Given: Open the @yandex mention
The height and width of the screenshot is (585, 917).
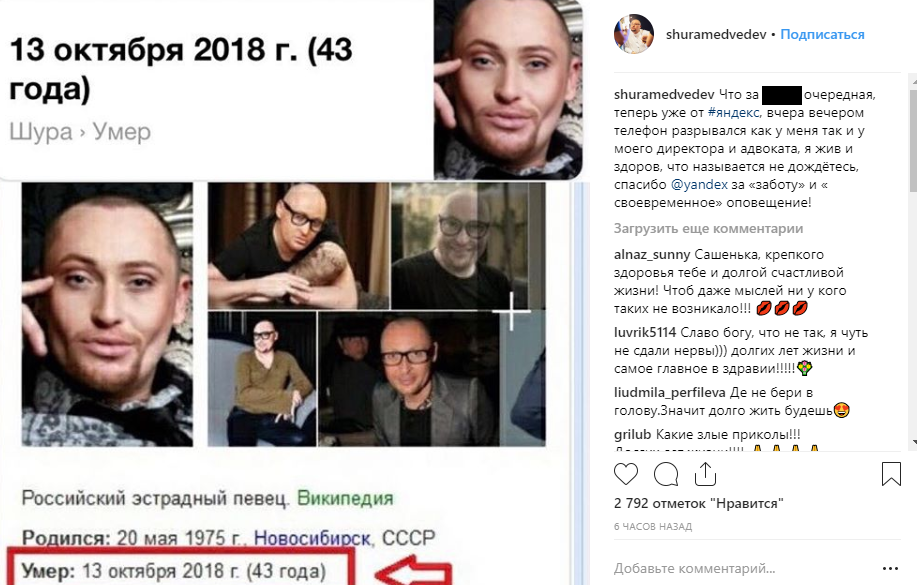Looking at the screenshot, I should coord(699,185).
